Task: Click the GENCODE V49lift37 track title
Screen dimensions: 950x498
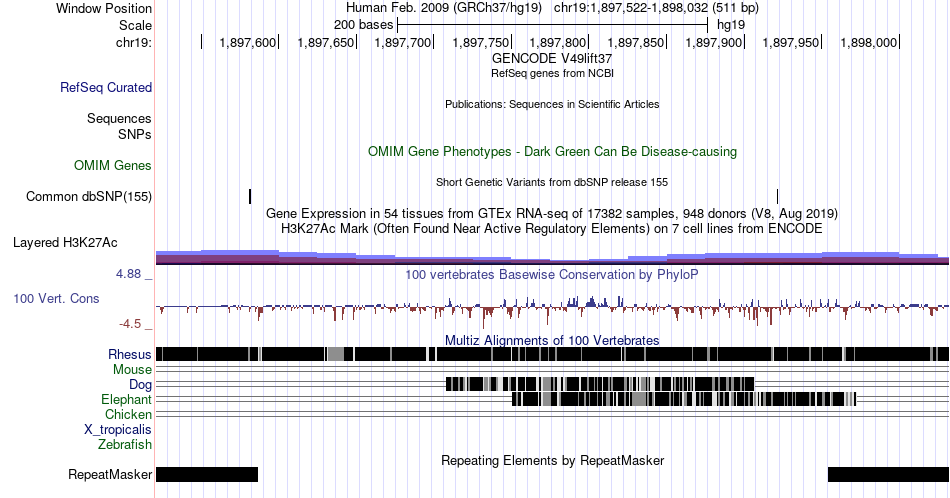Action: coord(552,59)
